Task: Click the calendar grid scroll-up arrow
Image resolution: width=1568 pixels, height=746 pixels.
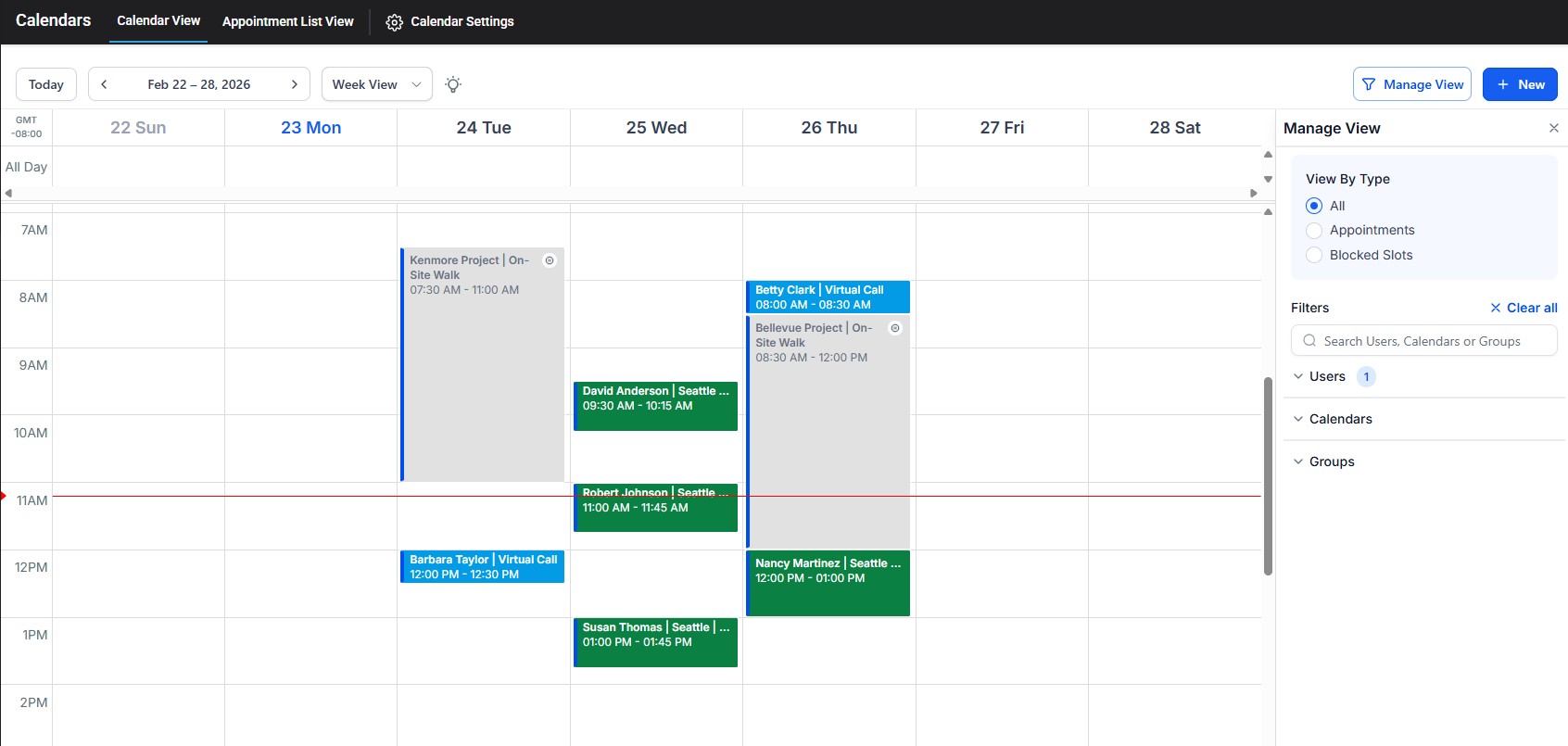Action: [1268, 212]
